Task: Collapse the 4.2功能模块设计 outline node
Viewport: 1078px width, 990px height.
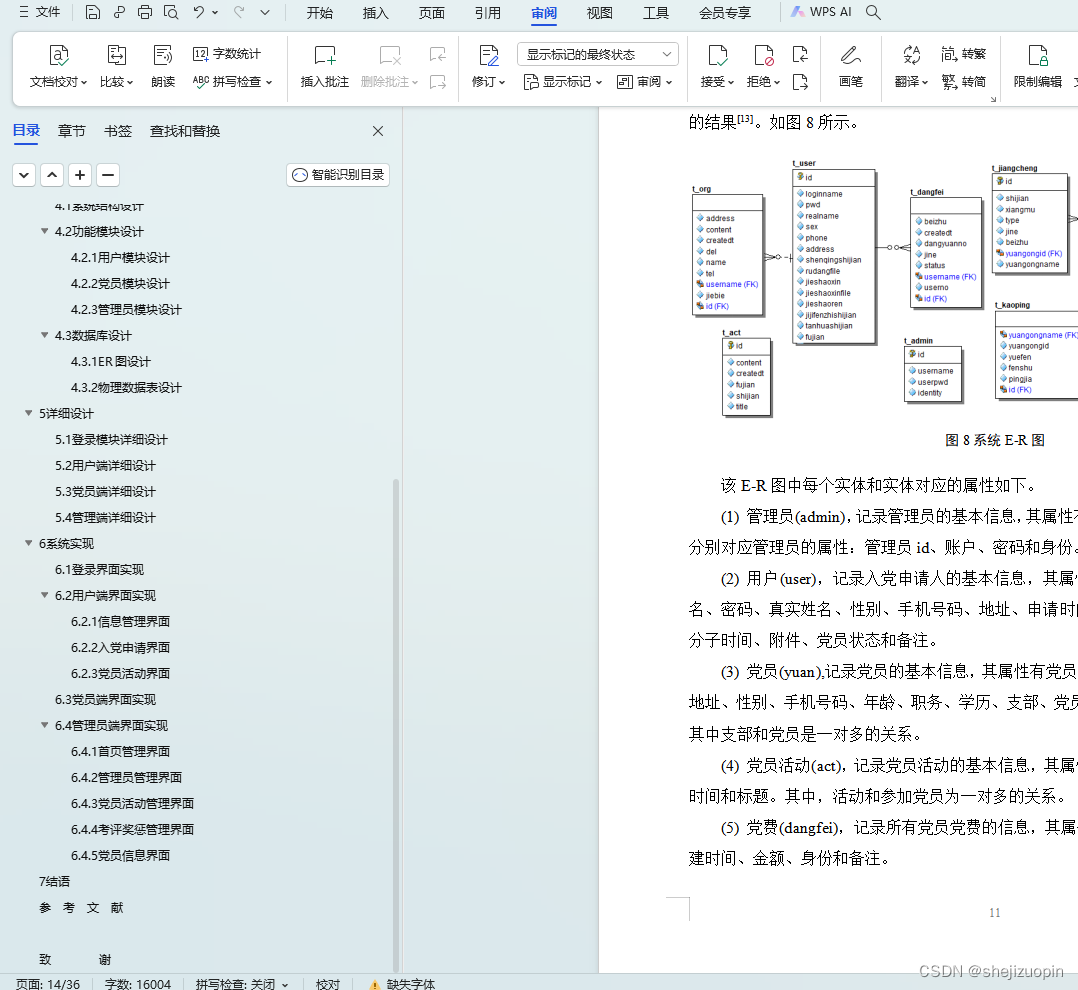Action: click(45, 231)
